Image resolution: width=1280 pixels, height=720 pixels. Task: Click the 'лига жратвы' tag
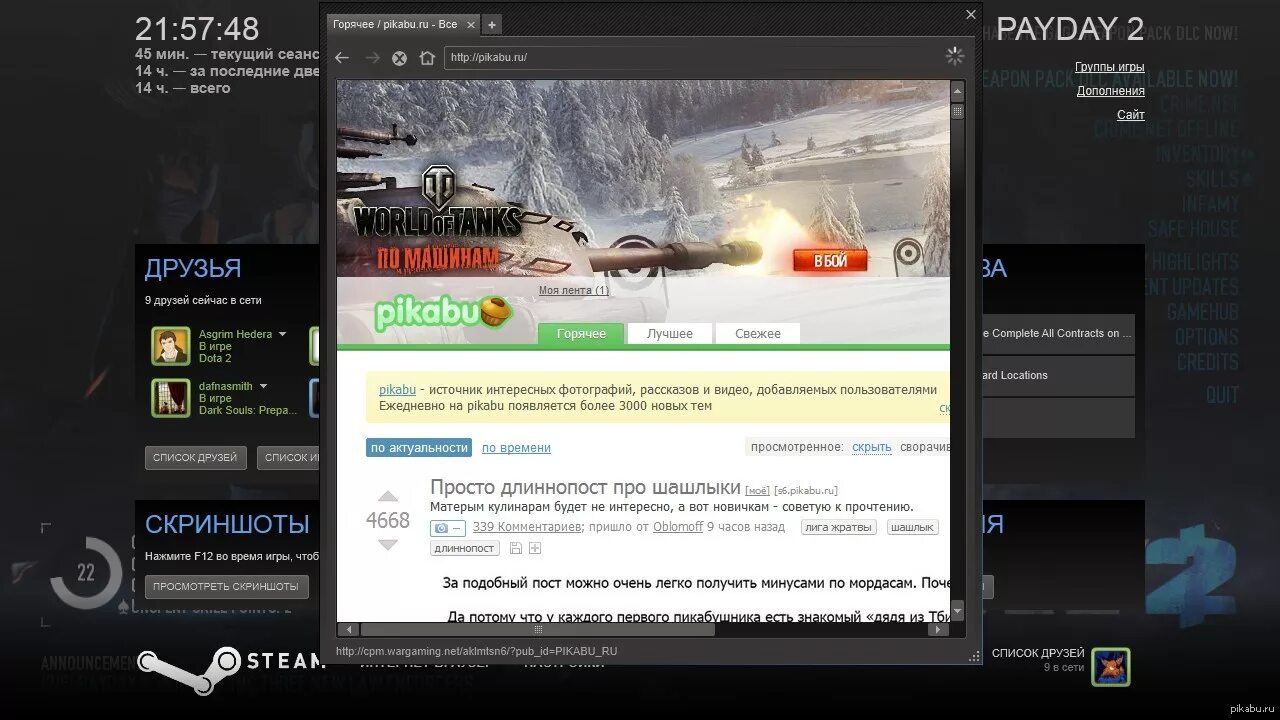click(838, 527)
